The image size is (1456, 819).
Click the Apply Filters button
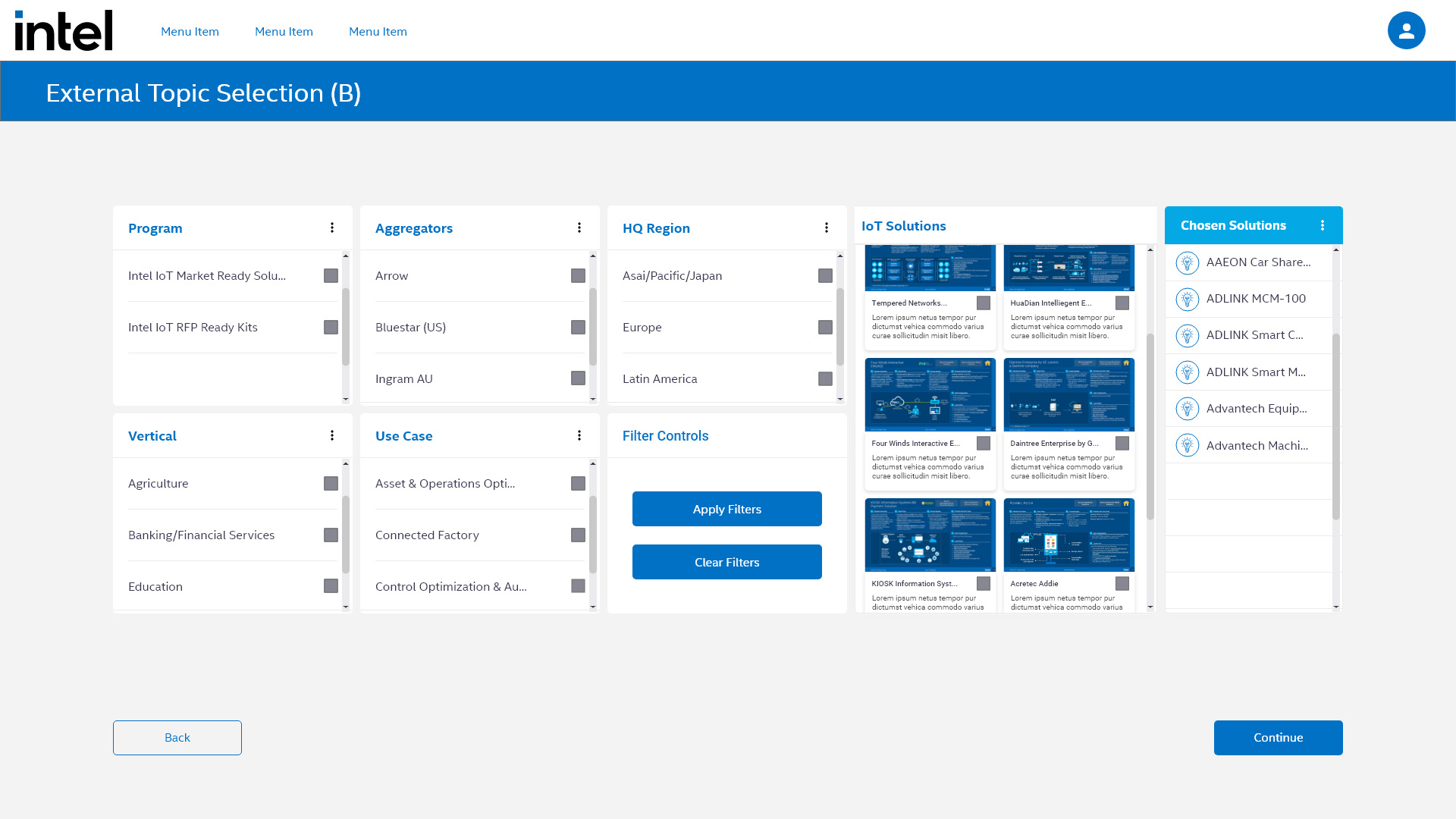click(x=726, y=509)
